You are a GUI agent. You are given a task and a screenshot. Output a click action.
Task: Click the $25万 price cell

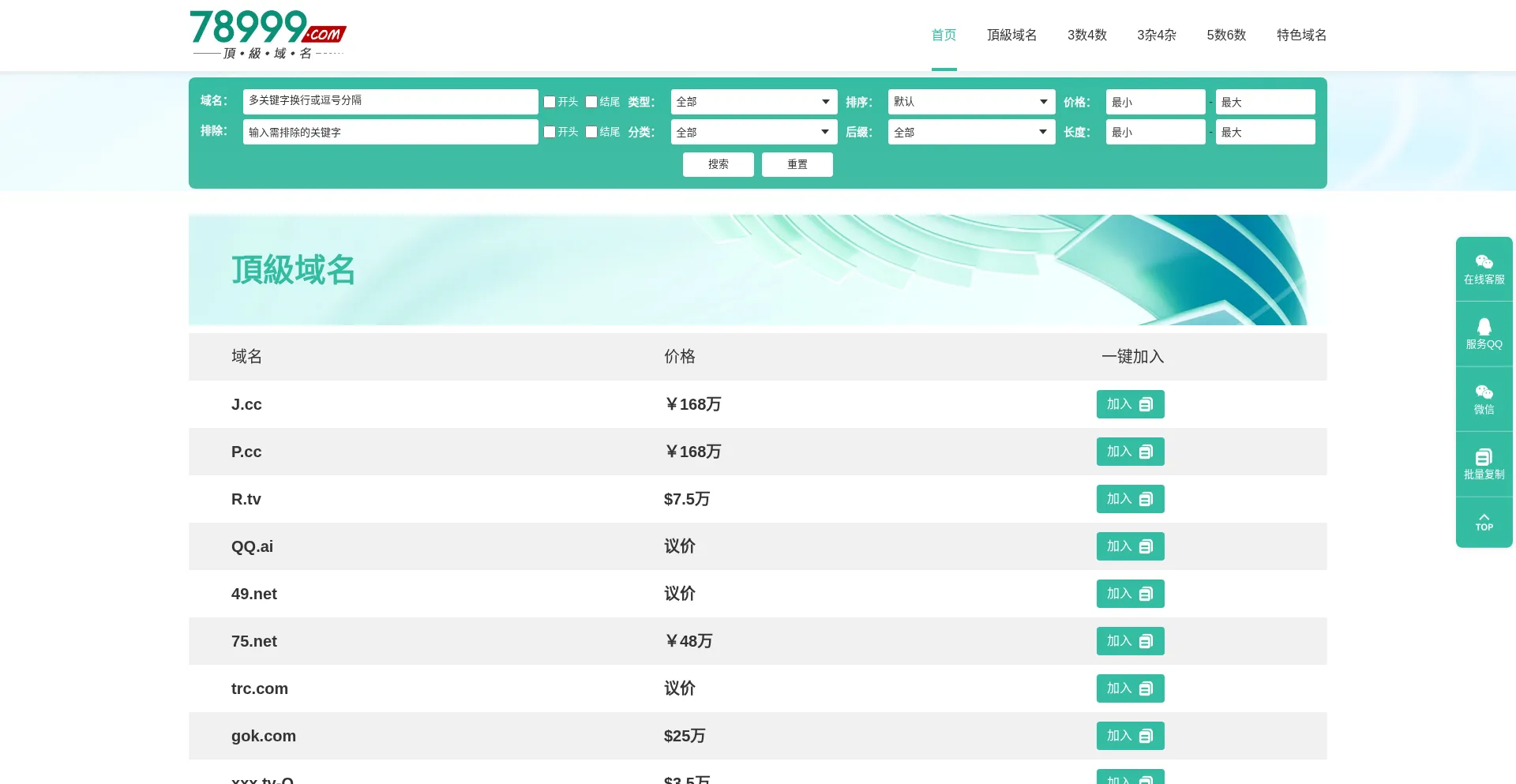coord(685,736)
